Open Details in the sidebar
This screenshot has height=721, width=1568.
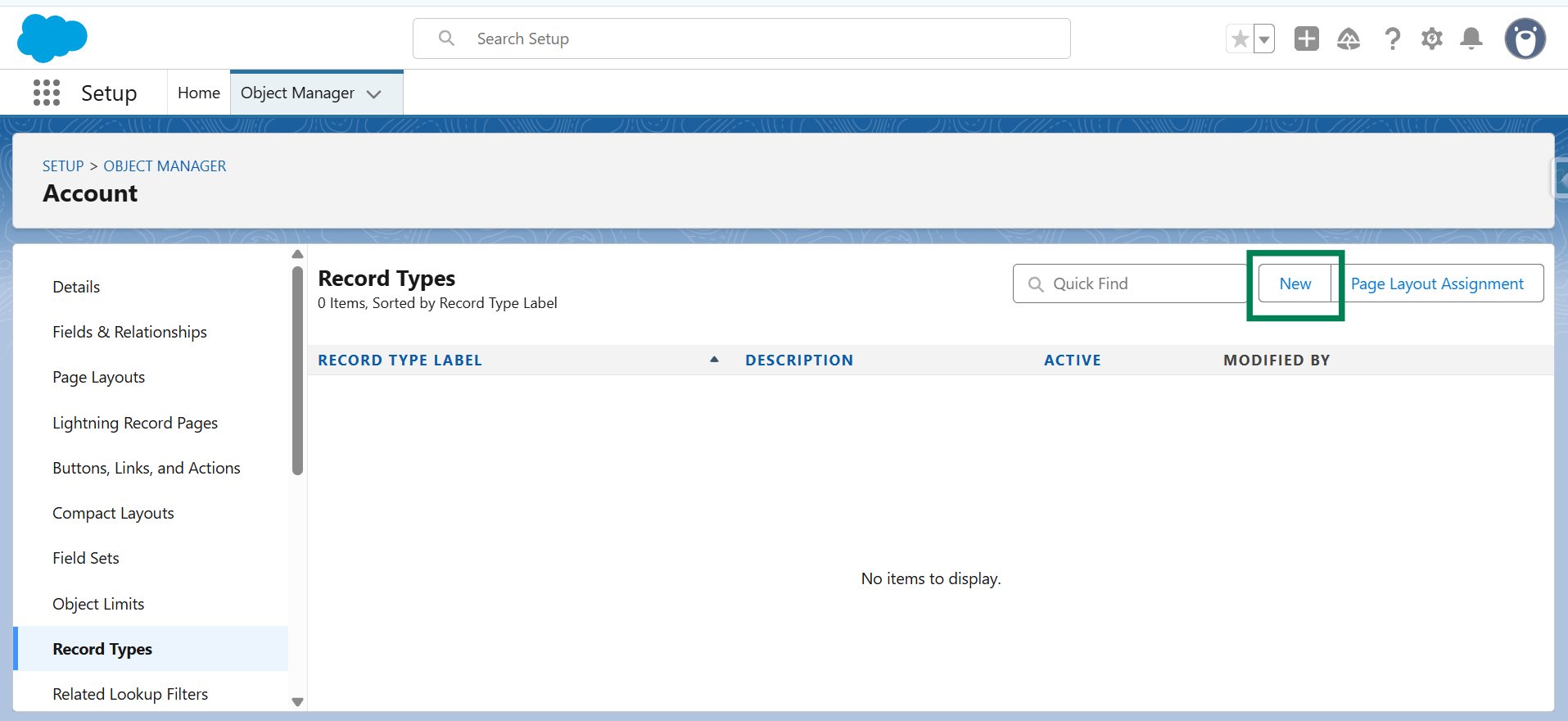[76, 287]
